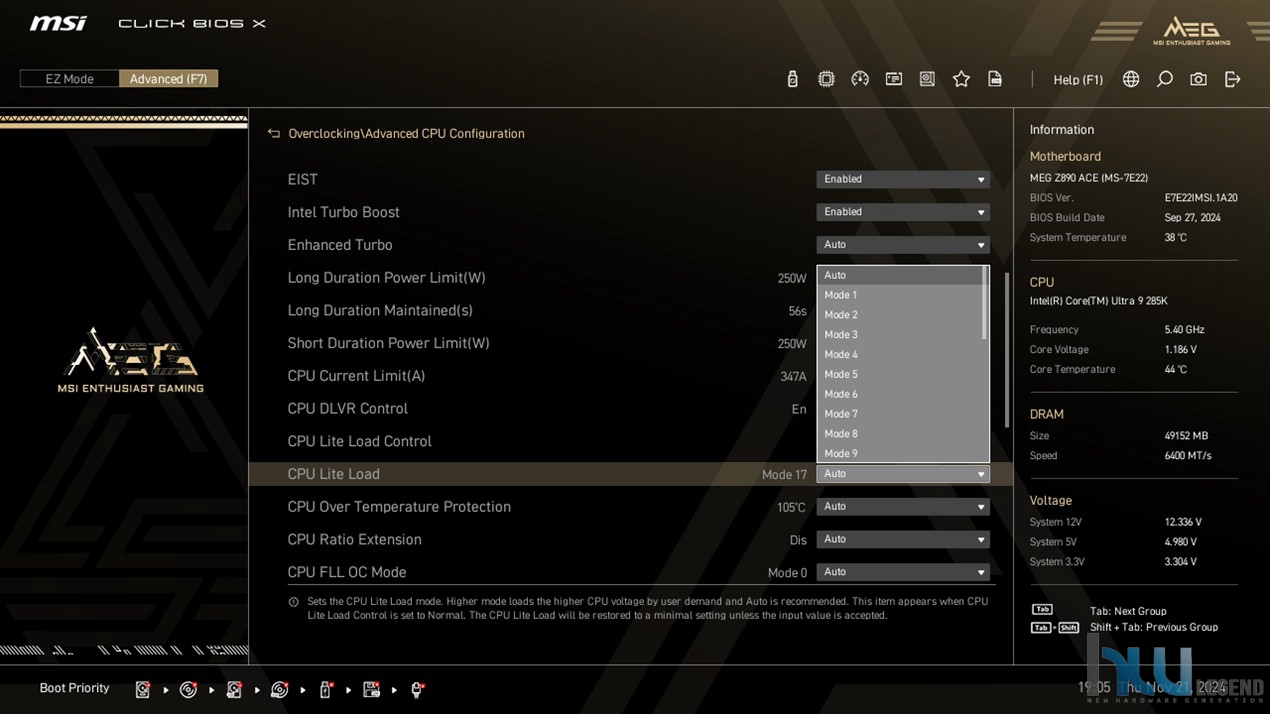
Task: Choose Mode 8 in the list
Action: [x=899, y=434]
